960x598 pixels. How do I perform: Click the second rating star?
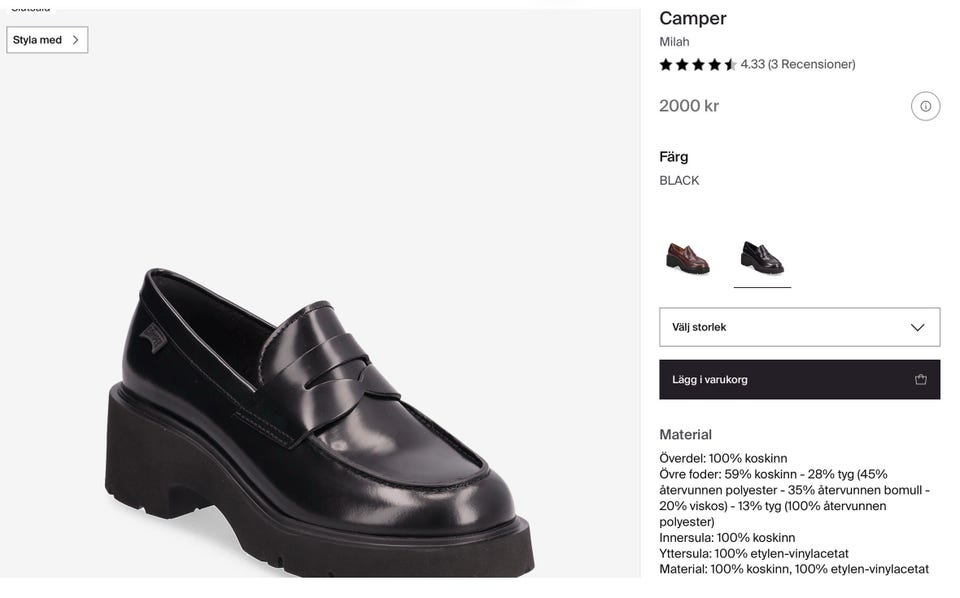coord(682,65)
